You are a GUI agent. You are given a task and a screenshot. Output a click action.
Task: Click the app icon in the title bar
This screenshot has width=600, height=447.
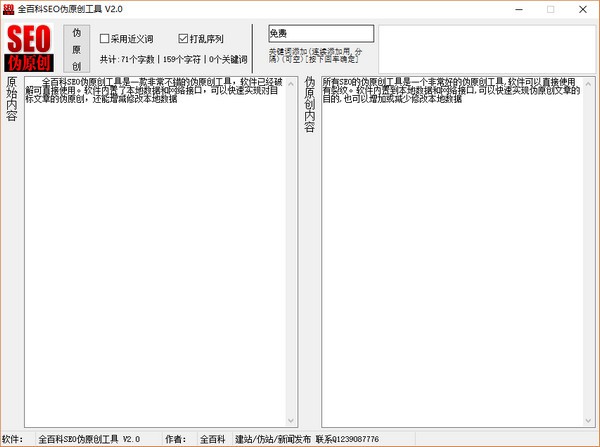(x=9, y=8)
